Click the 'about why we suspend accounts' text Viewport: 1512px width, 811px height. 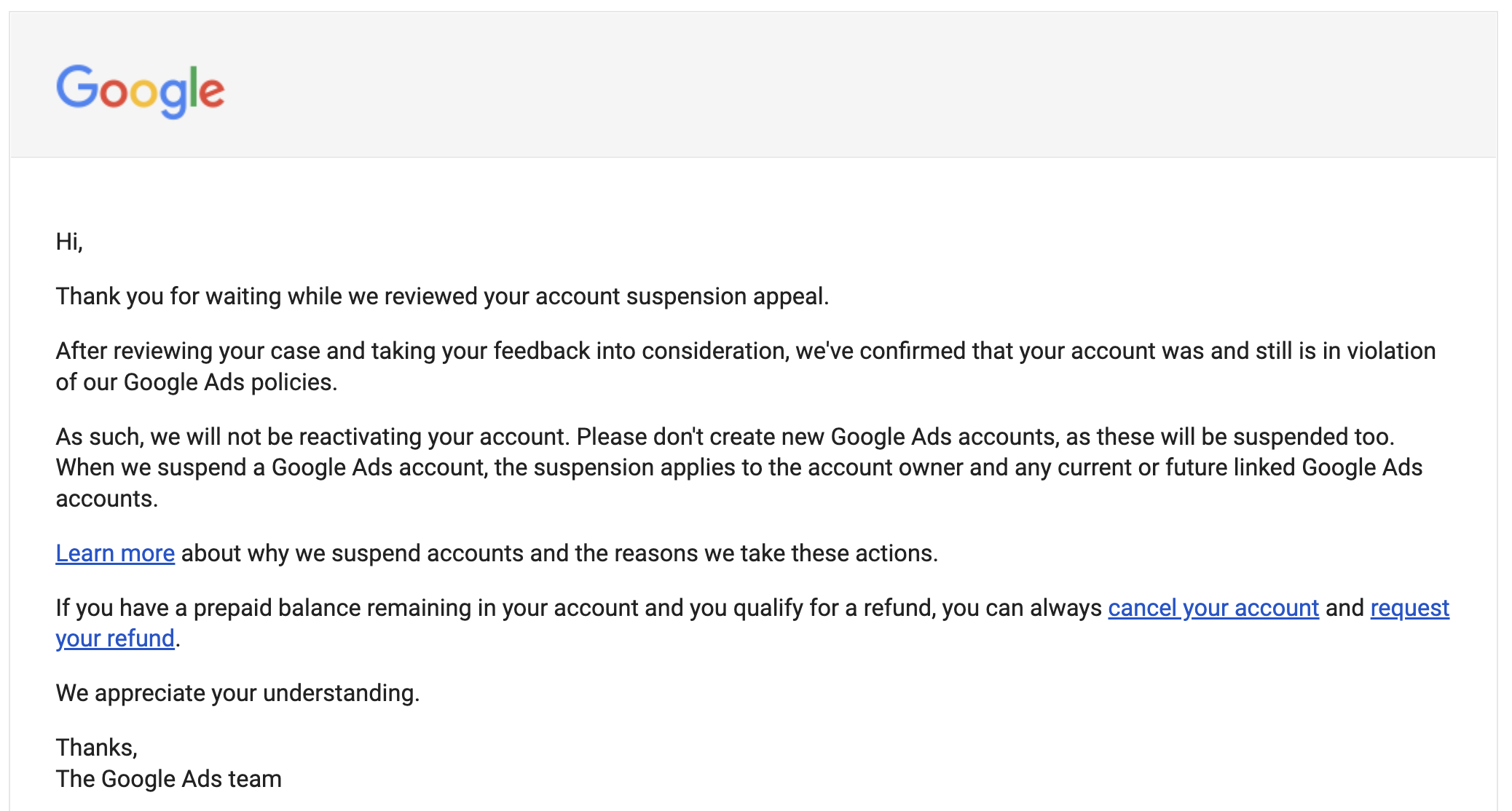click(559, 553)
